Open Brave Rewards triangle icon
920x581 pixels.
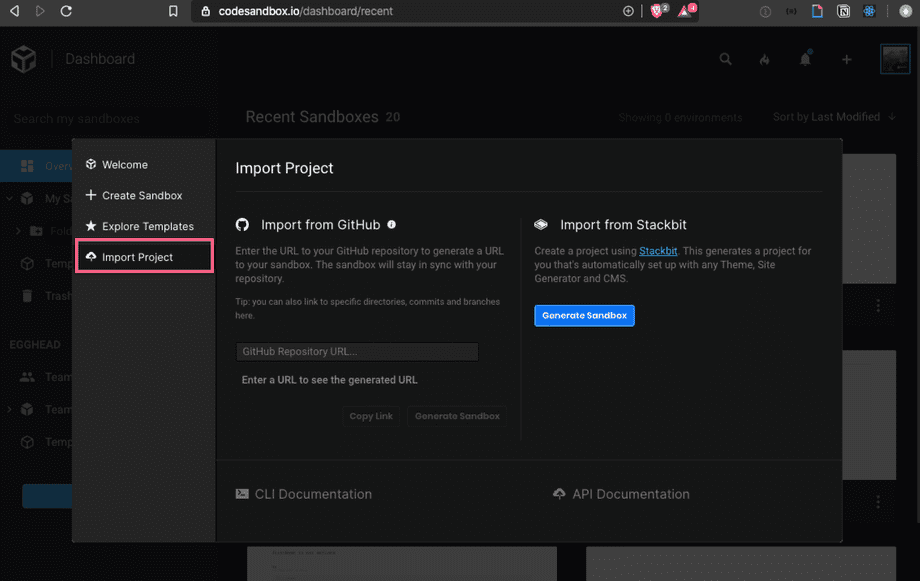685,11
